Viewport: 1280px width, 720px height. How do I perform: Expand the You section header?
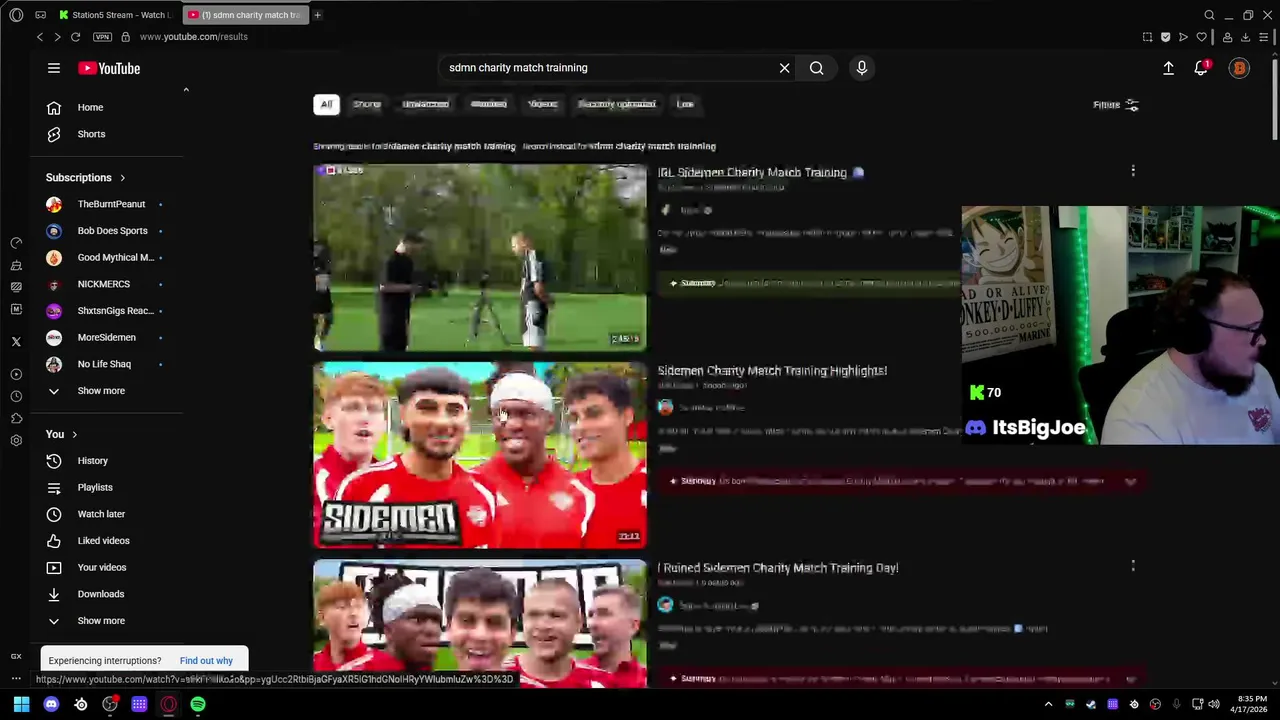[x=61, y=434]
